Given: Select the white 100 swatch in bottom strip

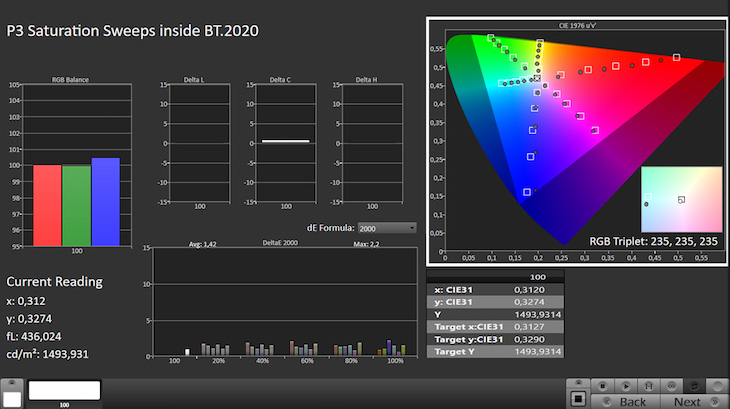Looking at the screenshot, I should click(x=64, y=390).
